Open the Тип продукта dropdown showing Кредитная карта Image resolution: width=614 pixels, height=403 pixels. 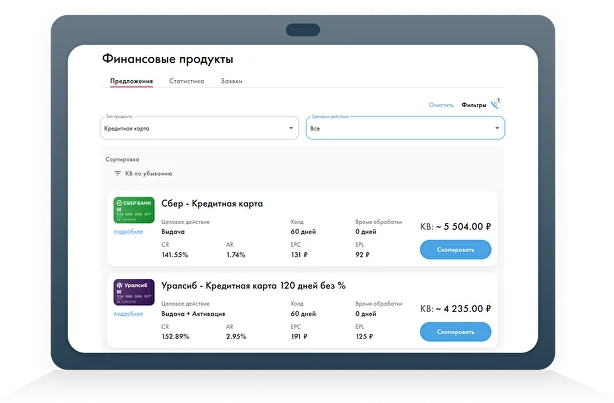[199, 128]
